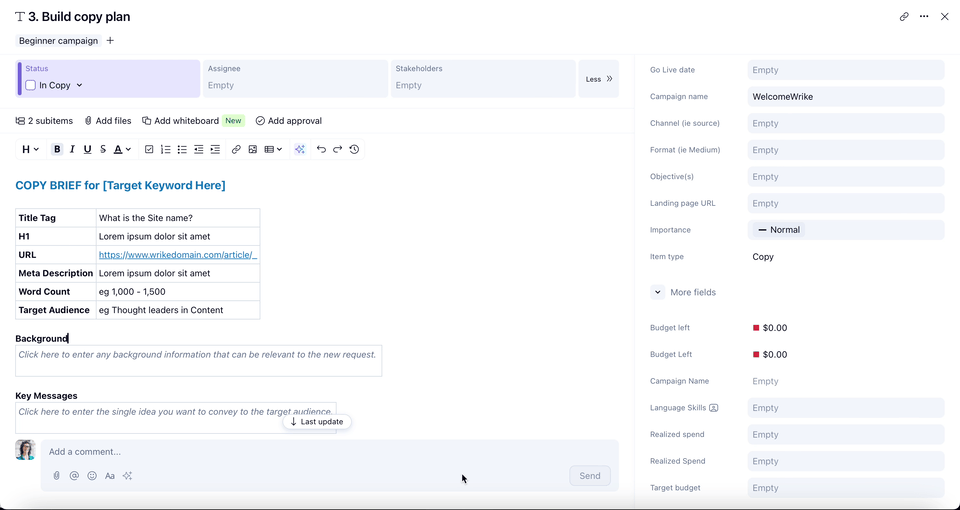
Task: Set the Assignee field
Action: [x=295, y=78]
